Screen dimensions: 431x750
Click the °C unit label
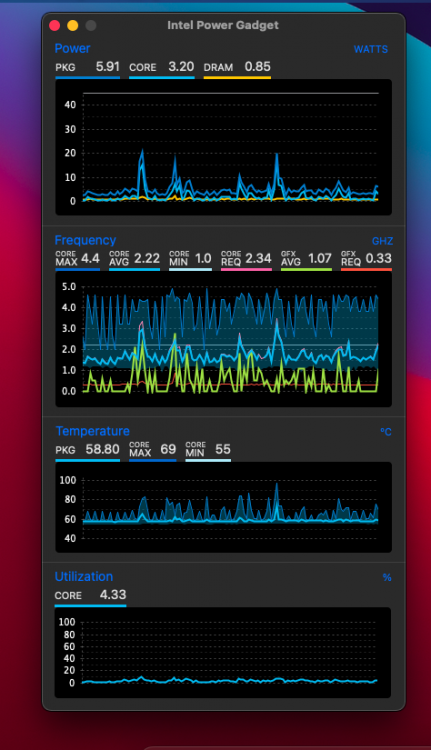pos(386,432)
